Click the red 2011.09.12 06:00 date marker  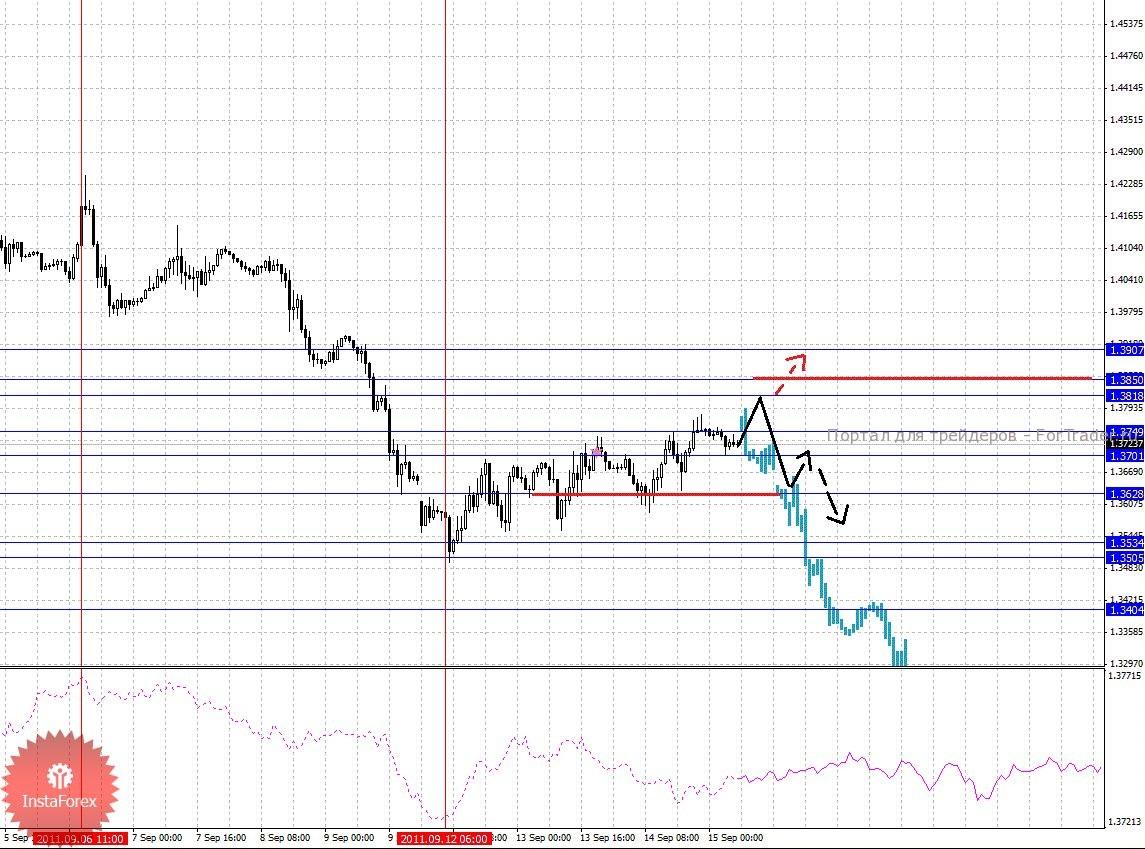[443, 838]
